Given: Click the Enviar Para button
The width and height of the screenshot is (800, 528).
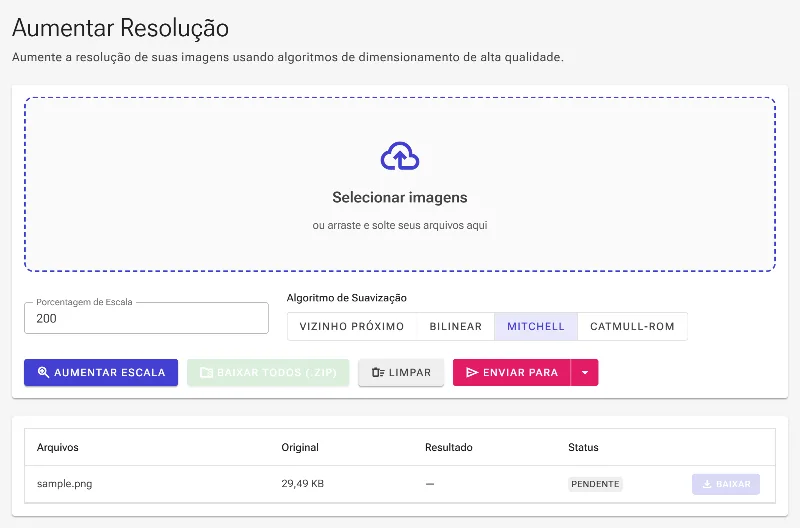Looking at the screenshot, I should click(512, 372).
